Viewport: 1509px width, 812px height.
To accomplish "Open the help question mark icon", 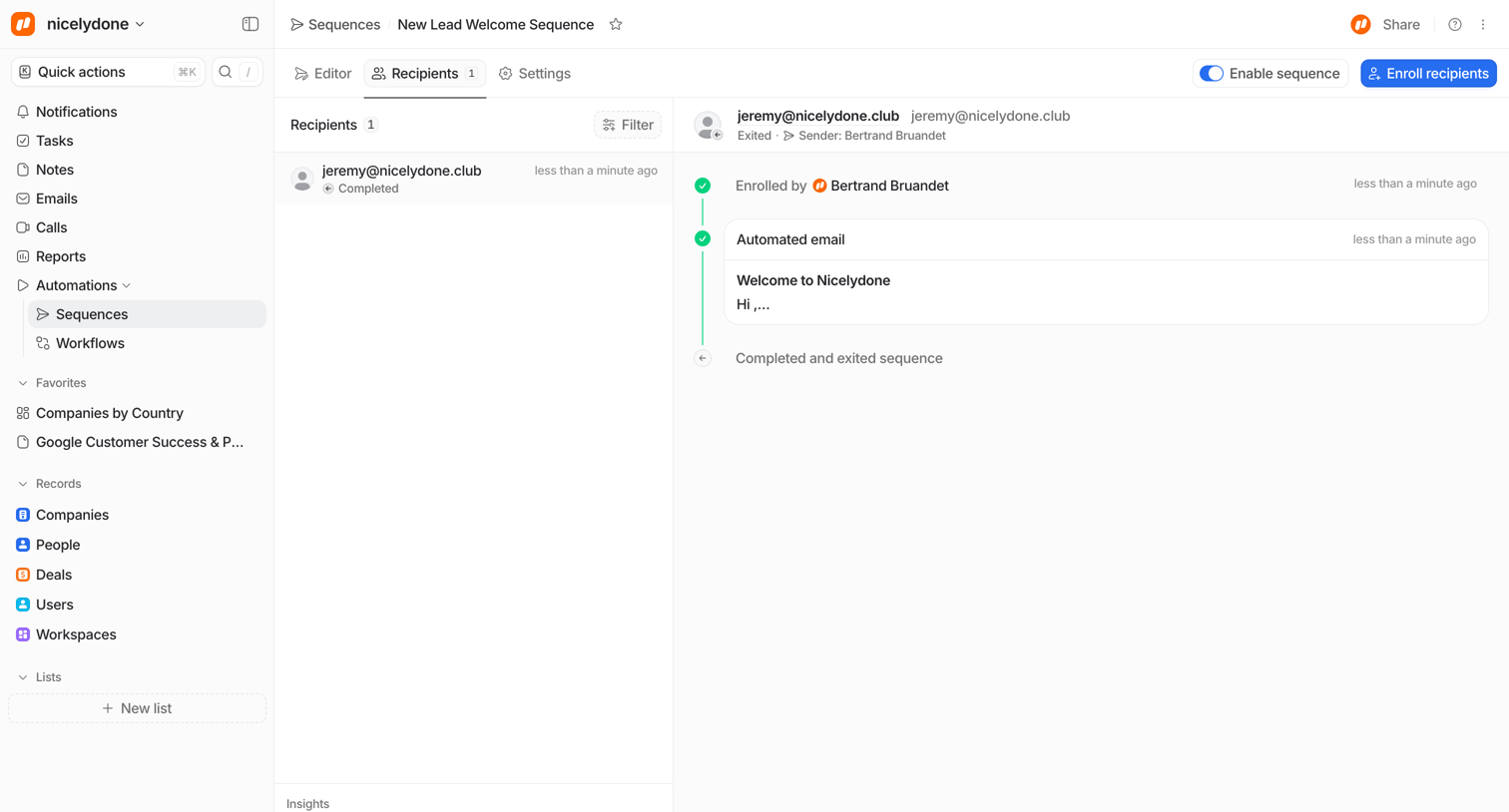I will point(1455,24).
